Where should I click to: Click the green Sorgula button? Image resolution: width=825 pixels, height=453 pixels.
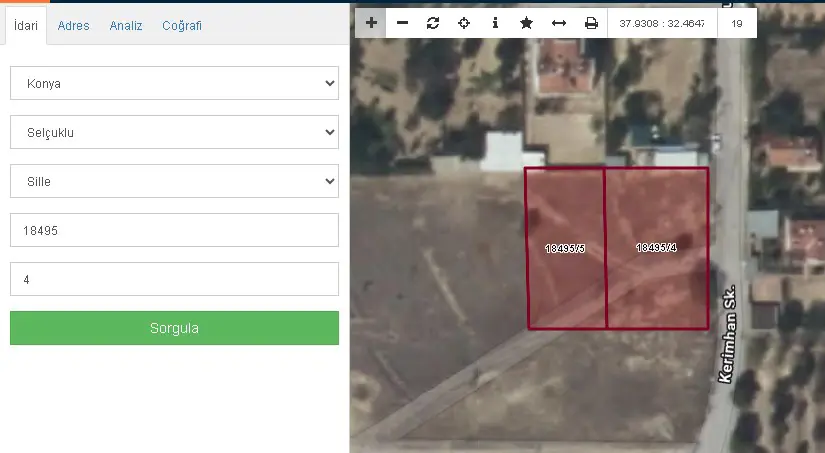coord(174,328)
